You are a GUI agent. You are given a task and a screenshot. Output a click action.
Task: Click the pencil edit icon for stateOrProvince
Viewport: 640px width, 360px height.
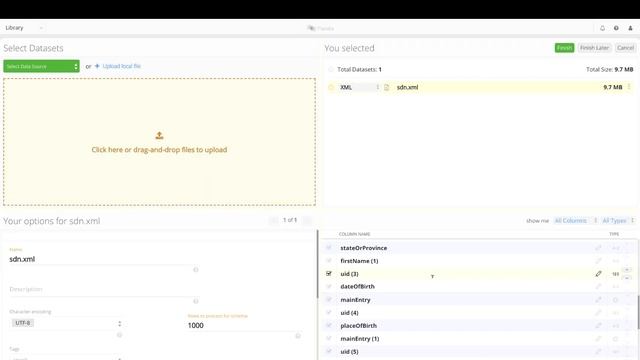point(598,248)
